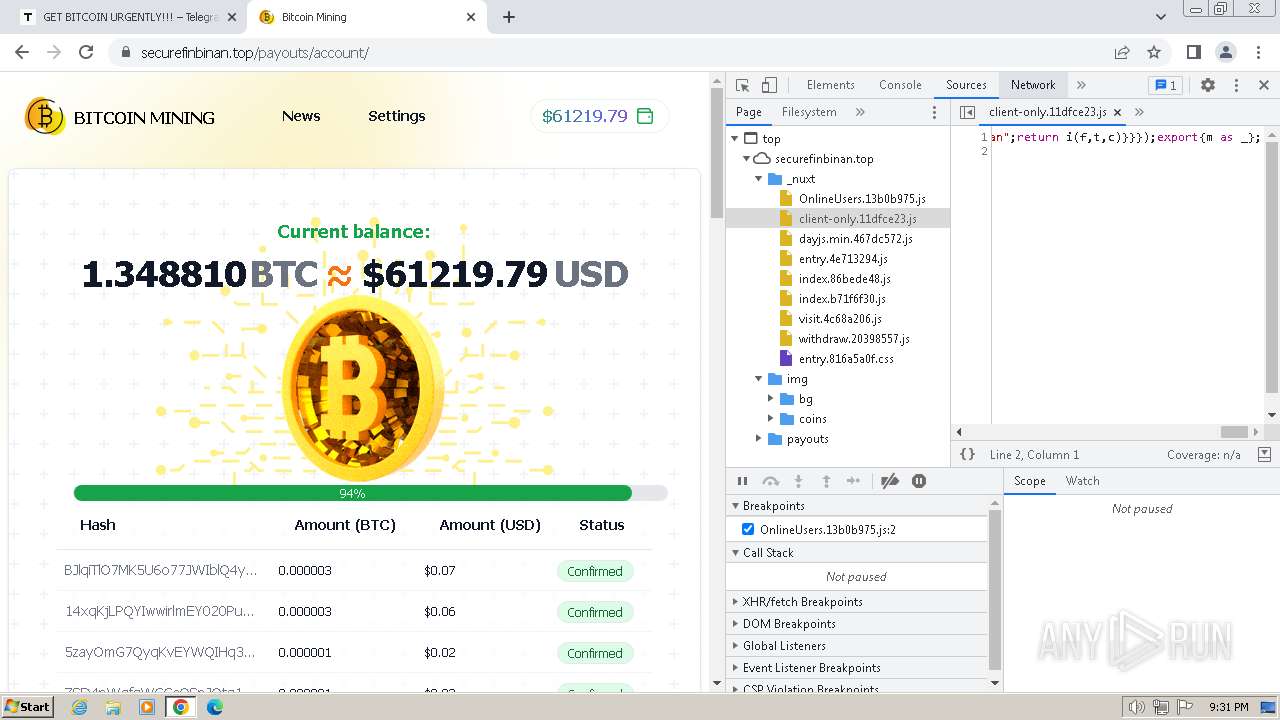Image resolution: width=1280 pixels, height=720 pixels.
Task: Launch Internet Explorer from the taskbar
Action: click(x=80, y=707)
